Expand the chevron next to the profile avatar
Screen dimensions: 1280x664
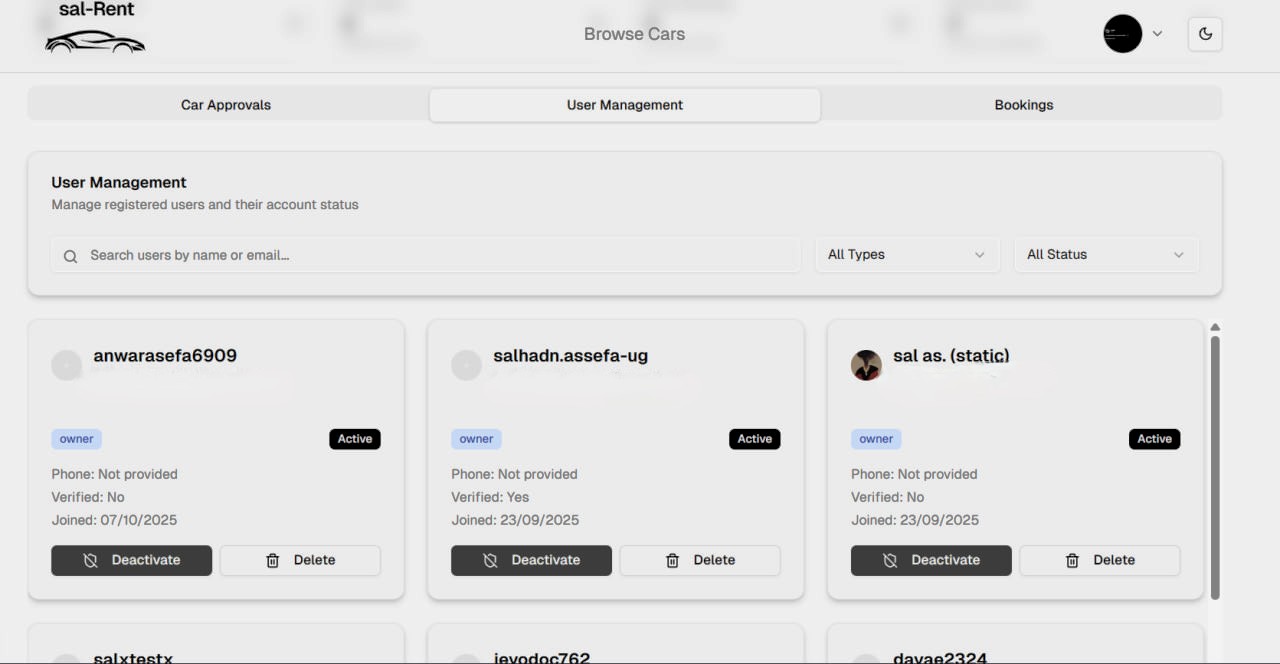[1157, 33]
